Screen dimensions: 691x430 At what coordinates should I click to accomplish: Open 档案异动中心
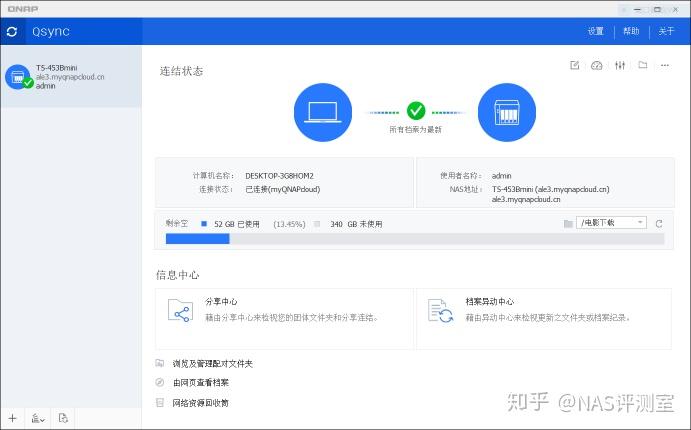click(544, 319)
